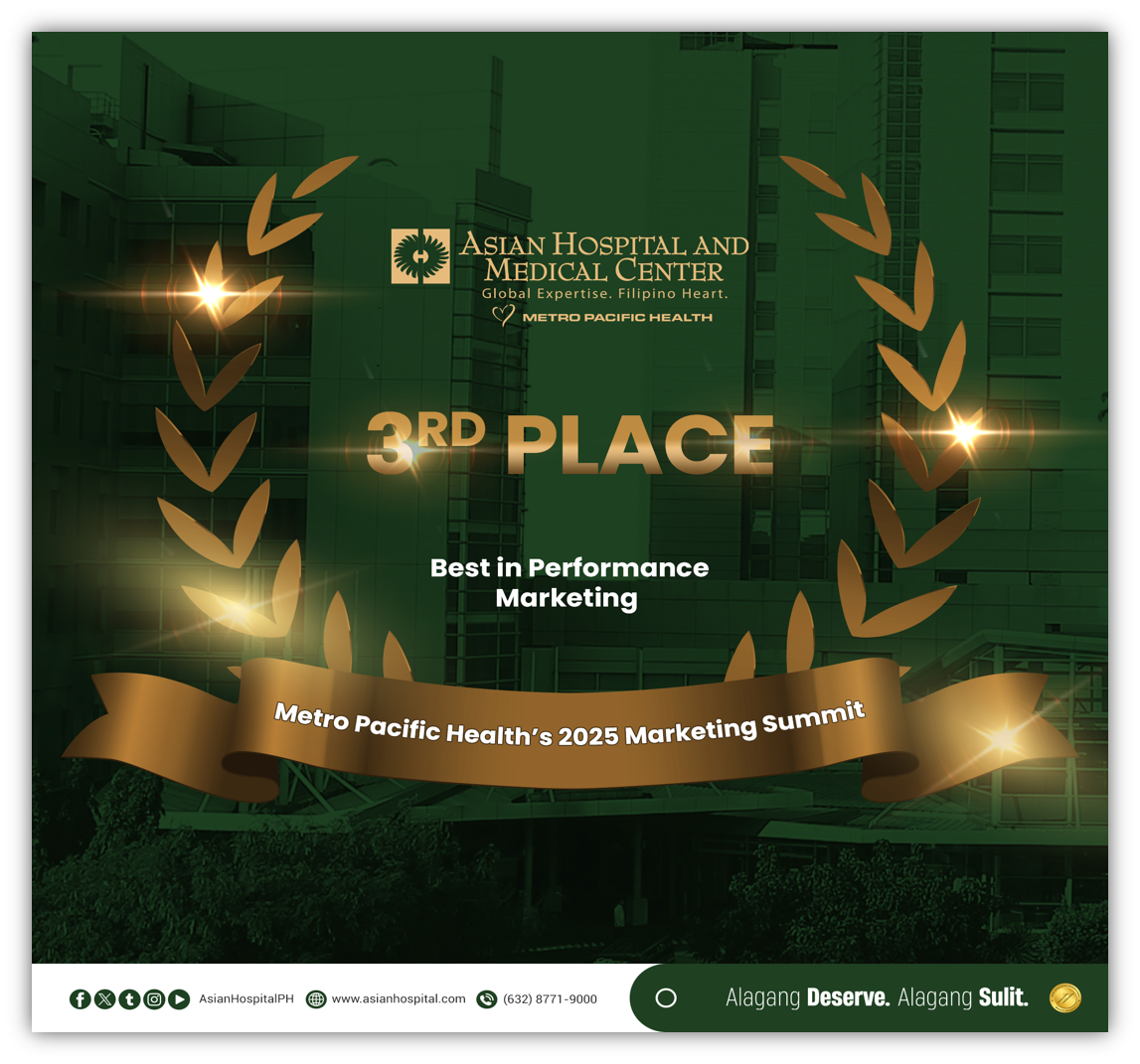
Task: Click the Metro Pacific Health heart icon
Action: coord(503,315)
